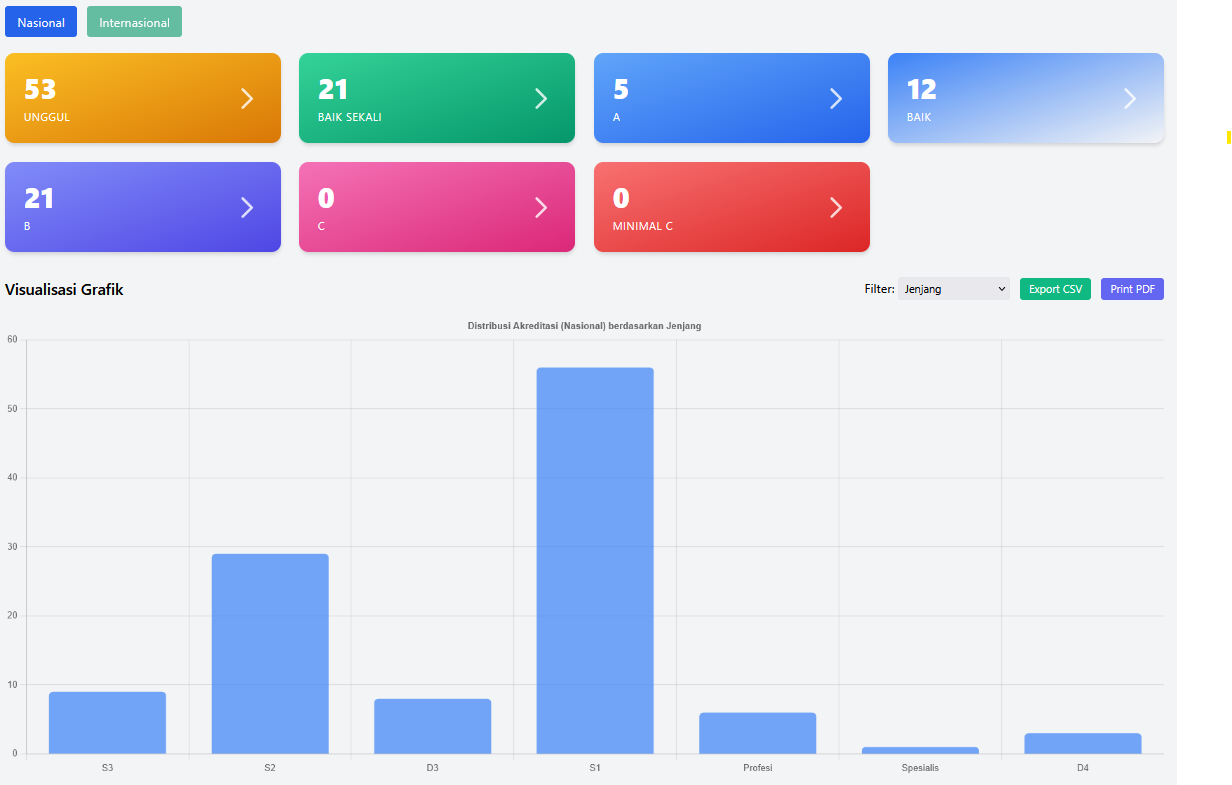
Task: Select the Profesi bar in the chart
Action: (x=757, y=733)
